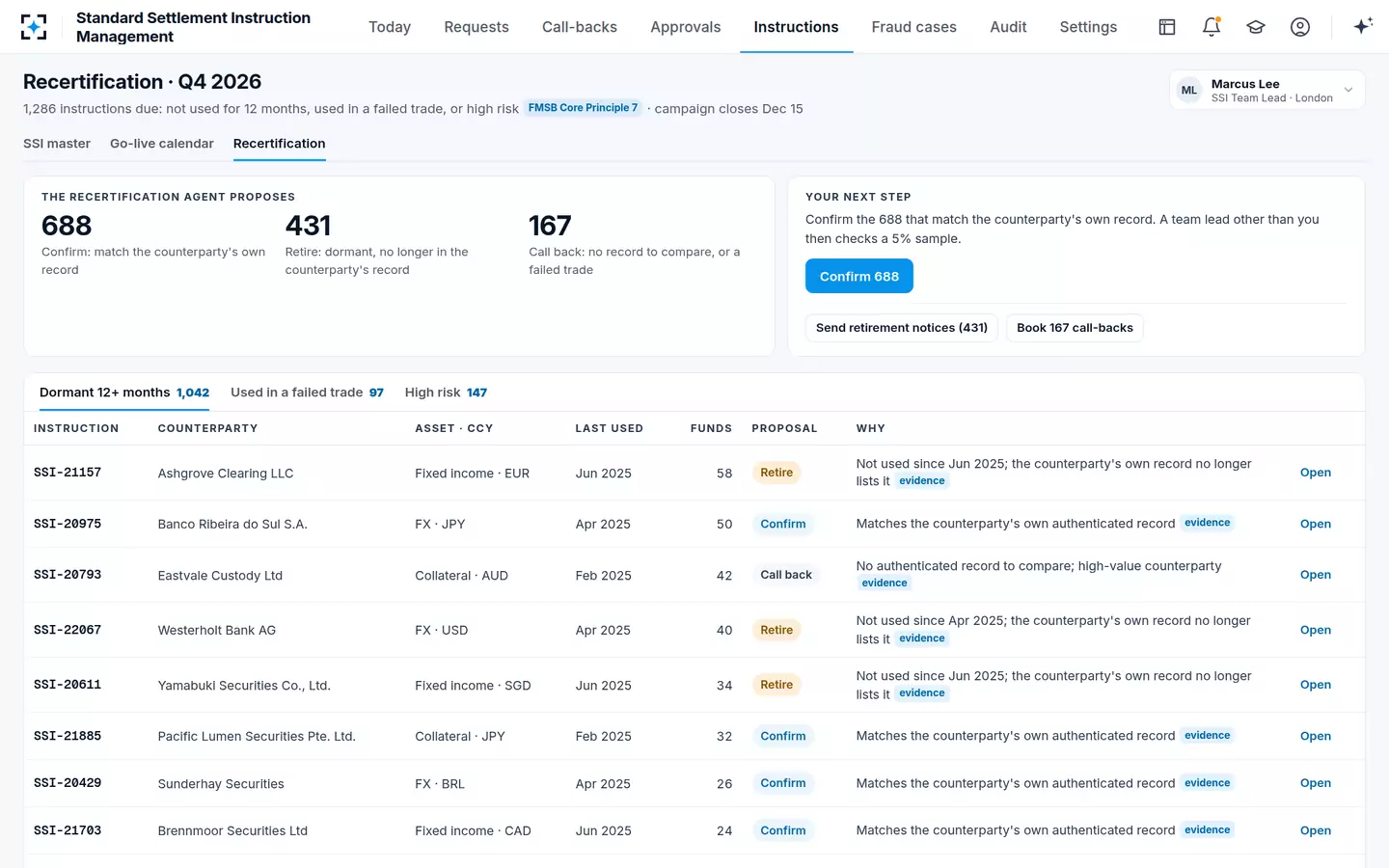Expand the Marcus Lee user dropdown
Viewport: 1389px width, 868px height.
coord(1267,91)
